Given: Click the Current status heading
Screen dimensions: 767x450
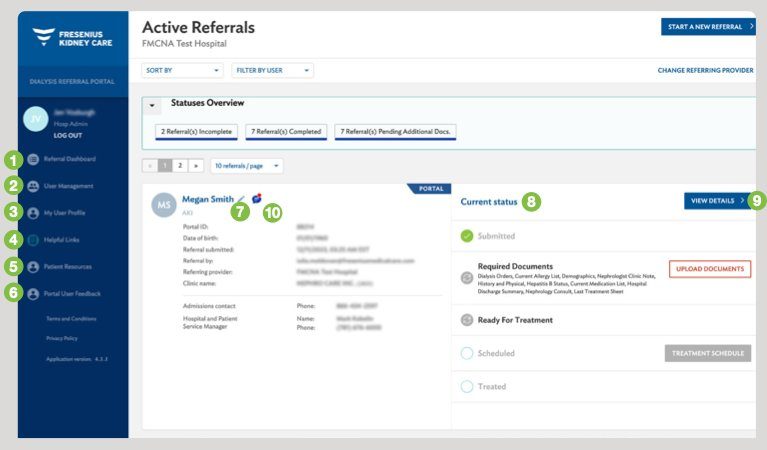Looking at the screenshot, I should pos(489,202).
